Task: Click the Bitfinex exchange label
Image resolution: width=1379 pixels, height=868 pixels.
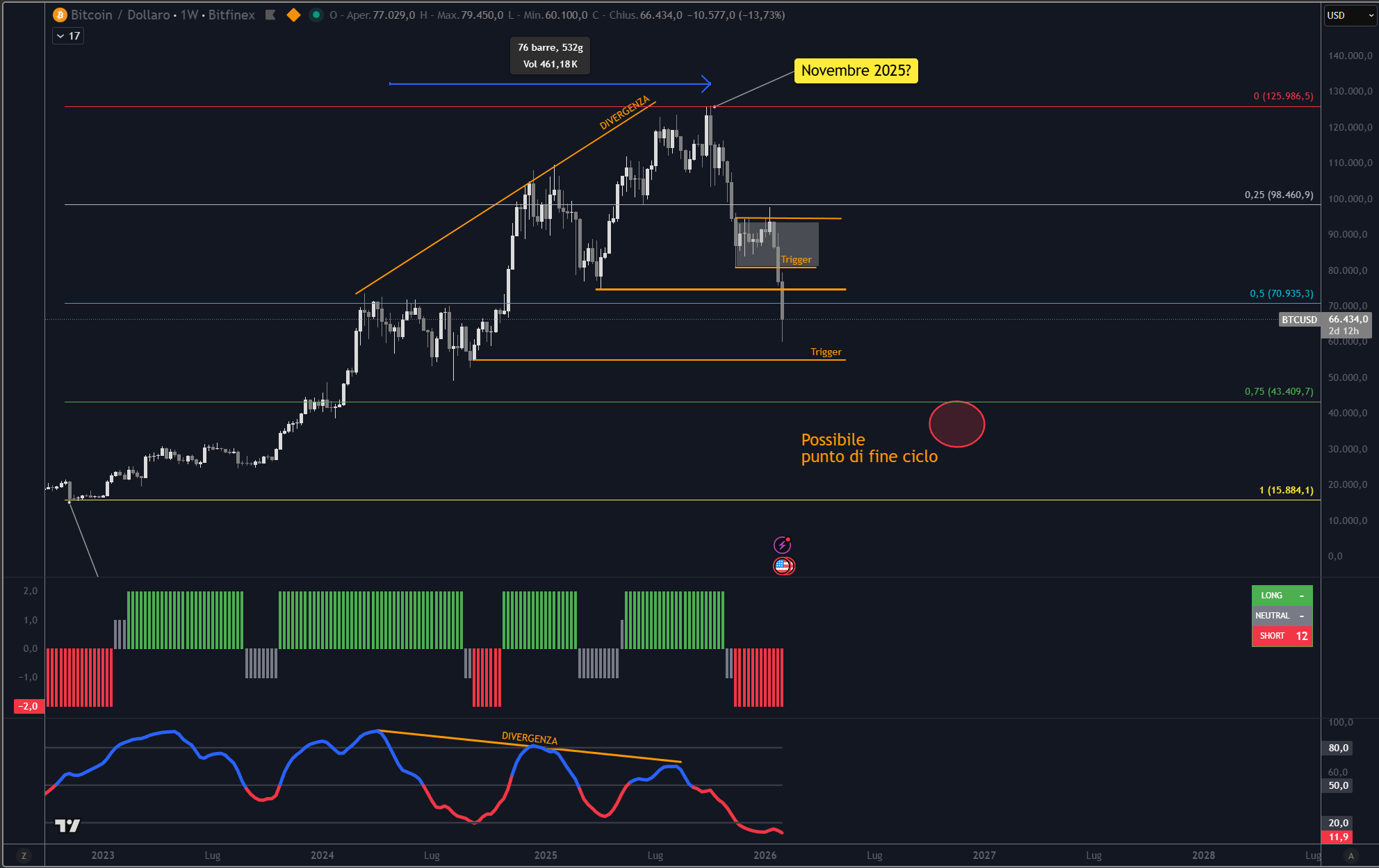Action: point(231,15)
